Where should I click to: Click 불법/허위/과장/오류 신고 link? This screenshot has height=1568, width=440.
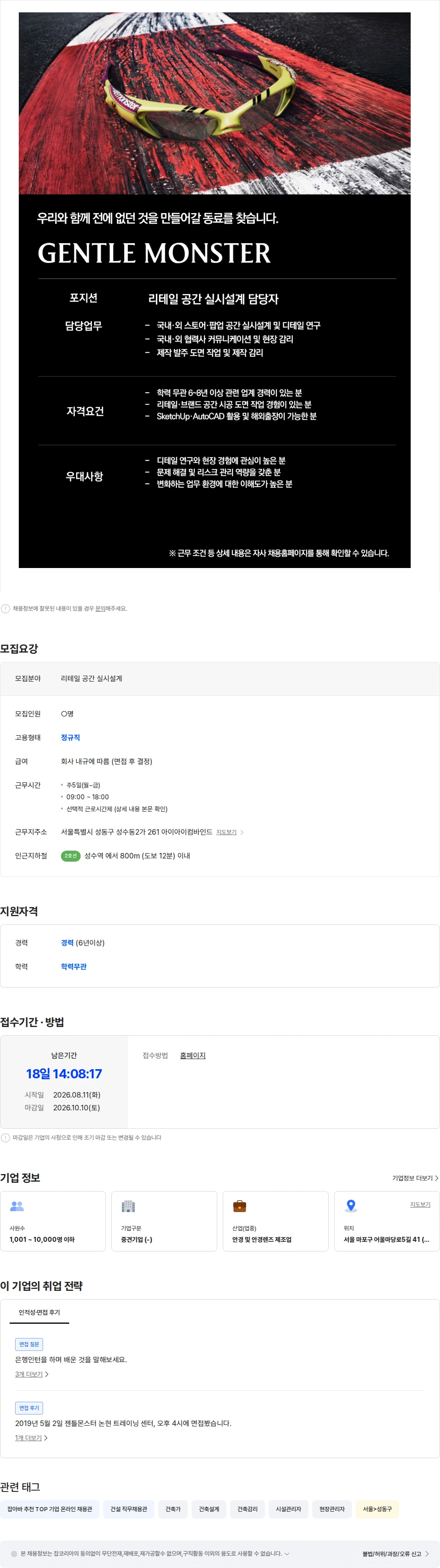point(391,1553)
